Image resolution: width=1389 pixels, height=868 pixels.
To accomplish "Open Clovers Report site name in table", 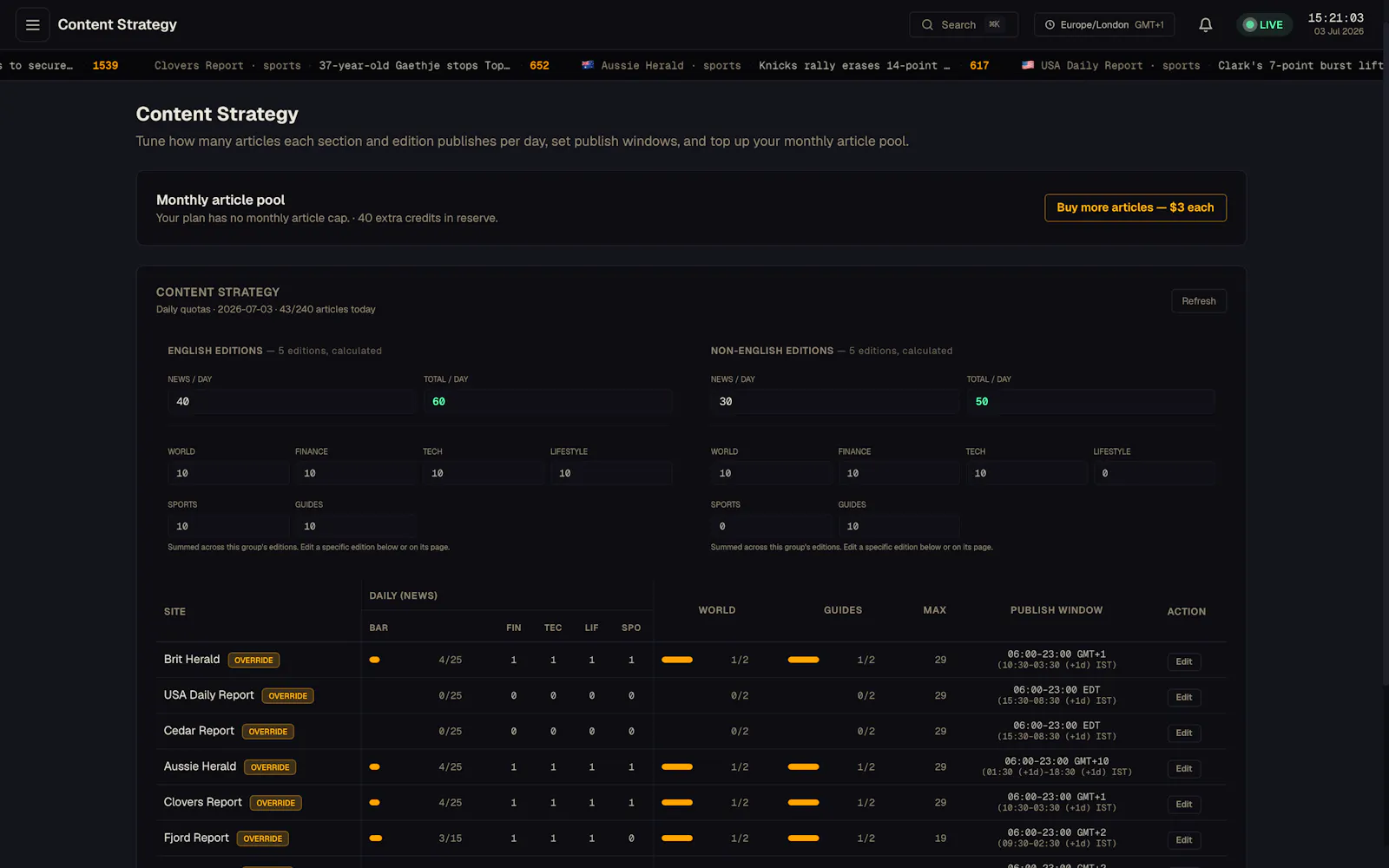I will pyautogui.click(x=203, y=802).
